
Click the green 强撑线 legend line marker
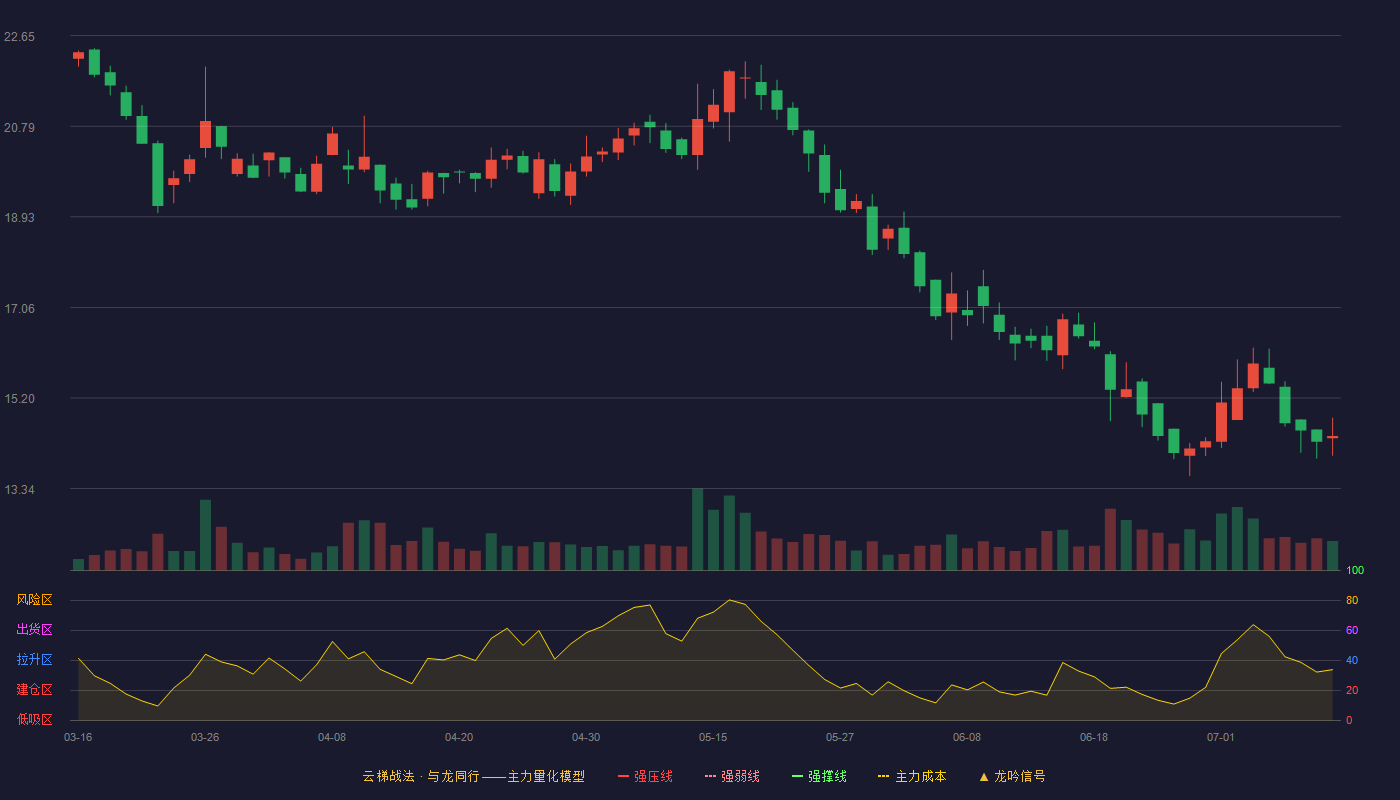(x=797, y=776)
